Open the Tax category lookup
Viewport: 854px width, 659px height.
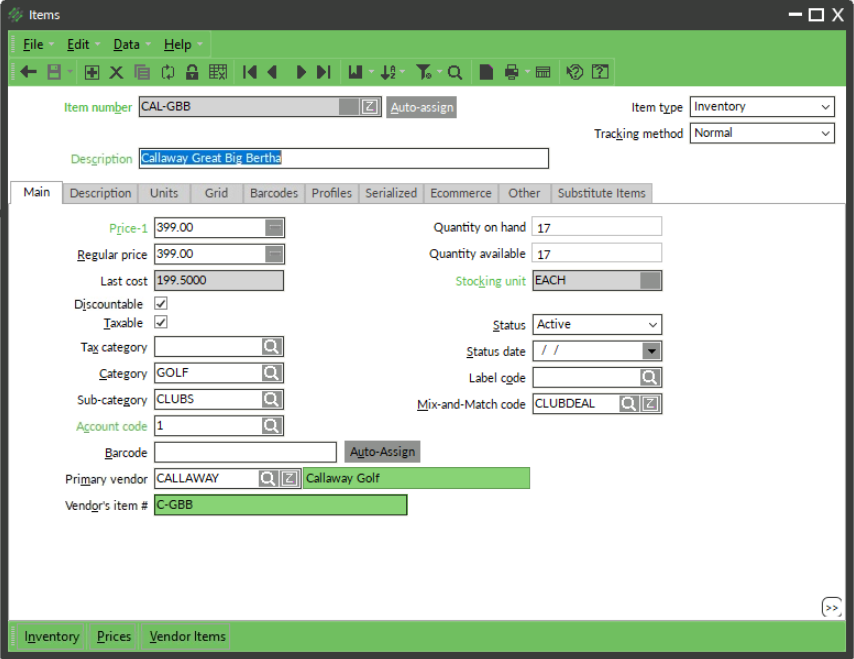271,346
